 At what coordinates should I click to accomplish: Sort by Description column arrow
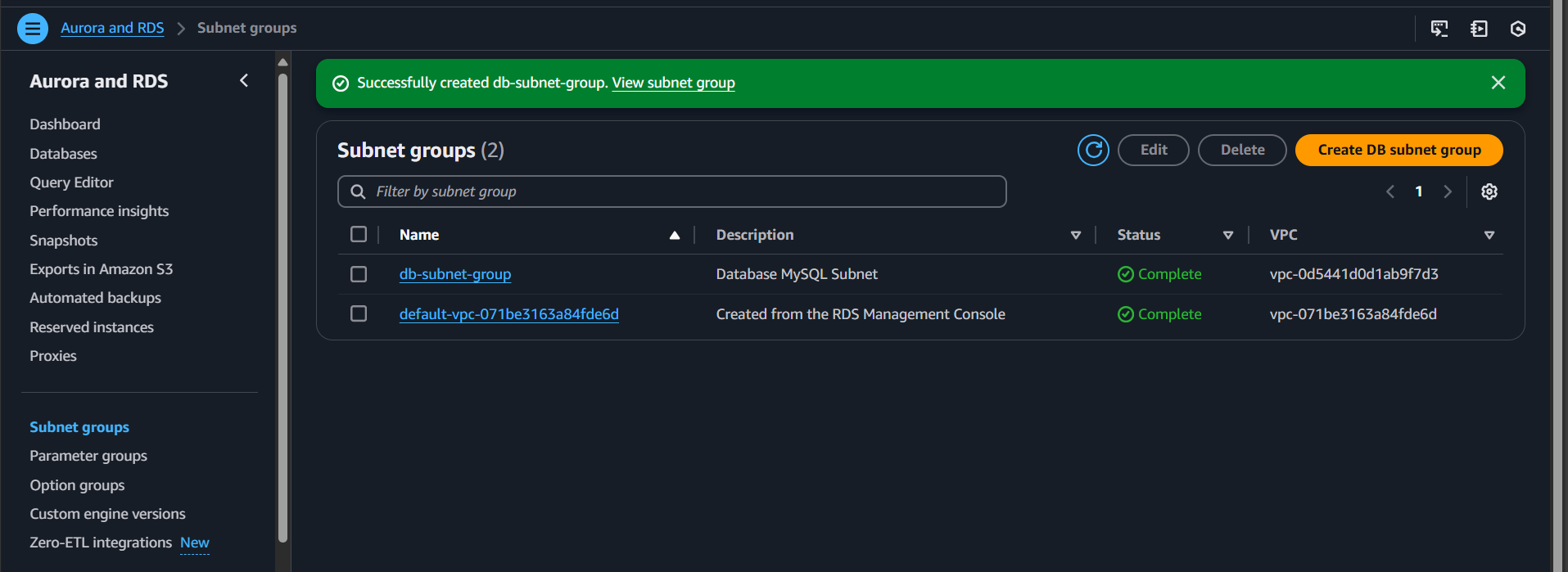[x=1076, y=236]
